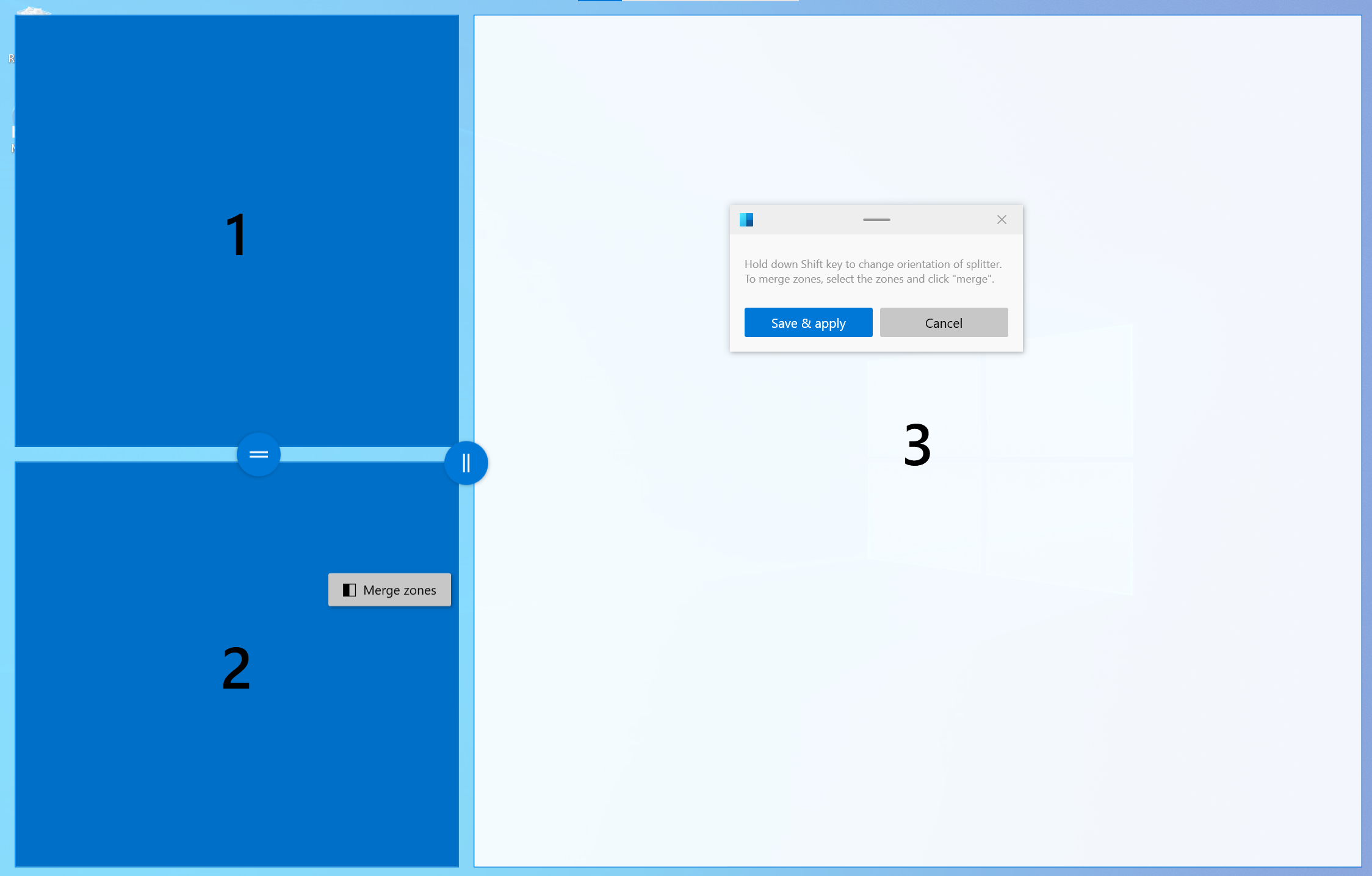1372x876 pixels.
Task: Click Save & apply to confirm layout
Action: tap(808, 322)
